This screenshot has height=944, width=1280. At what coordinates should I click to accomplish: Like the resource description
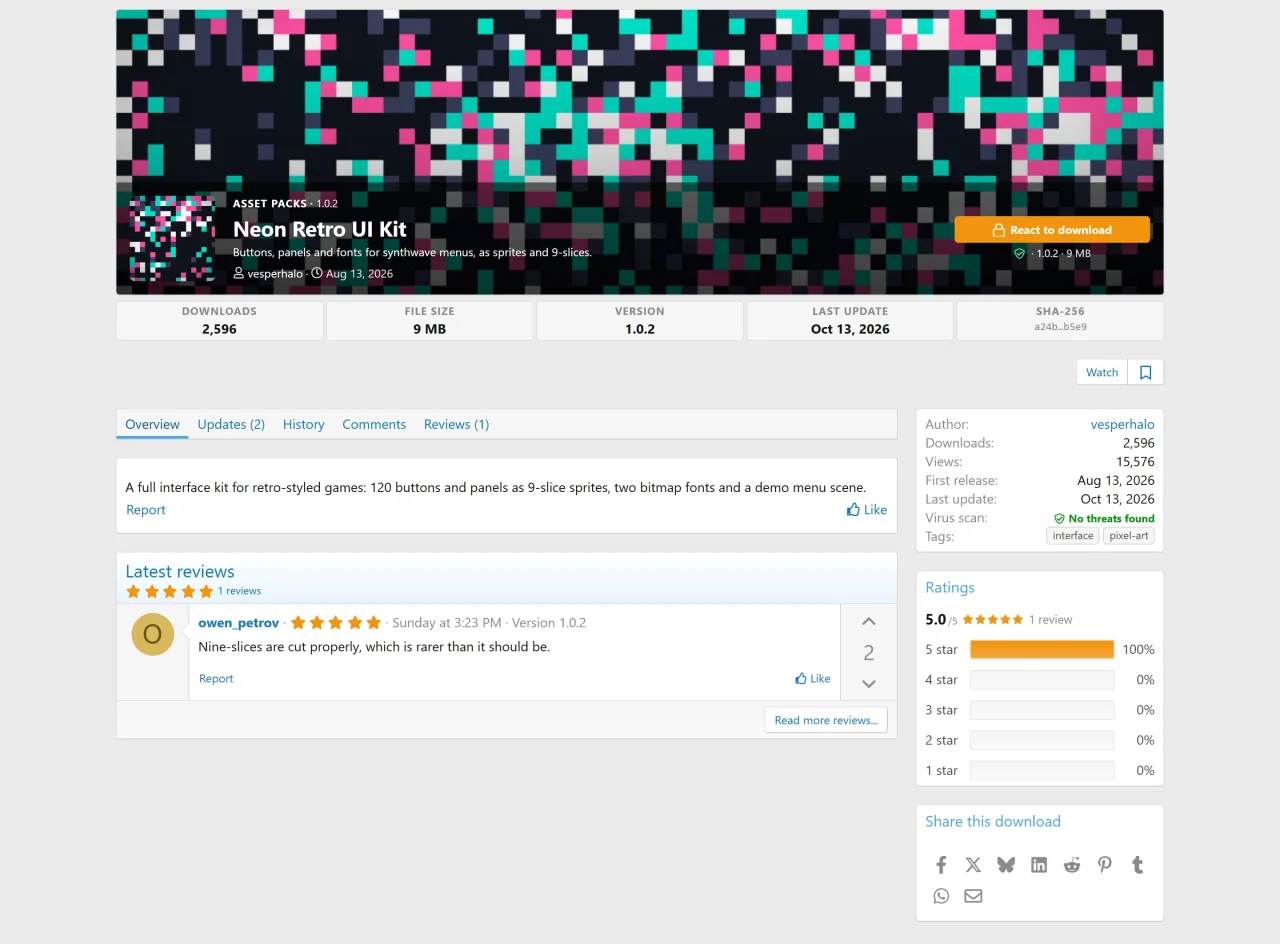(x=867, y=510)
